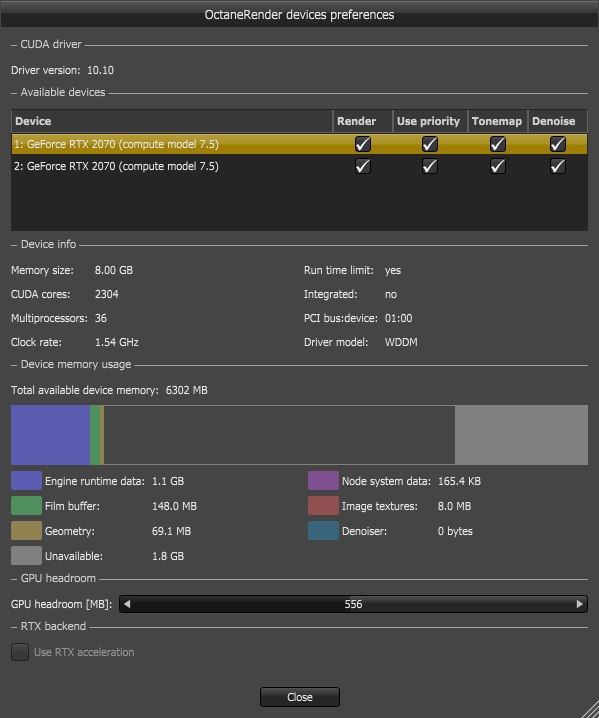Click the Clock rate 1.54 GHz value

tap(116, 342)
